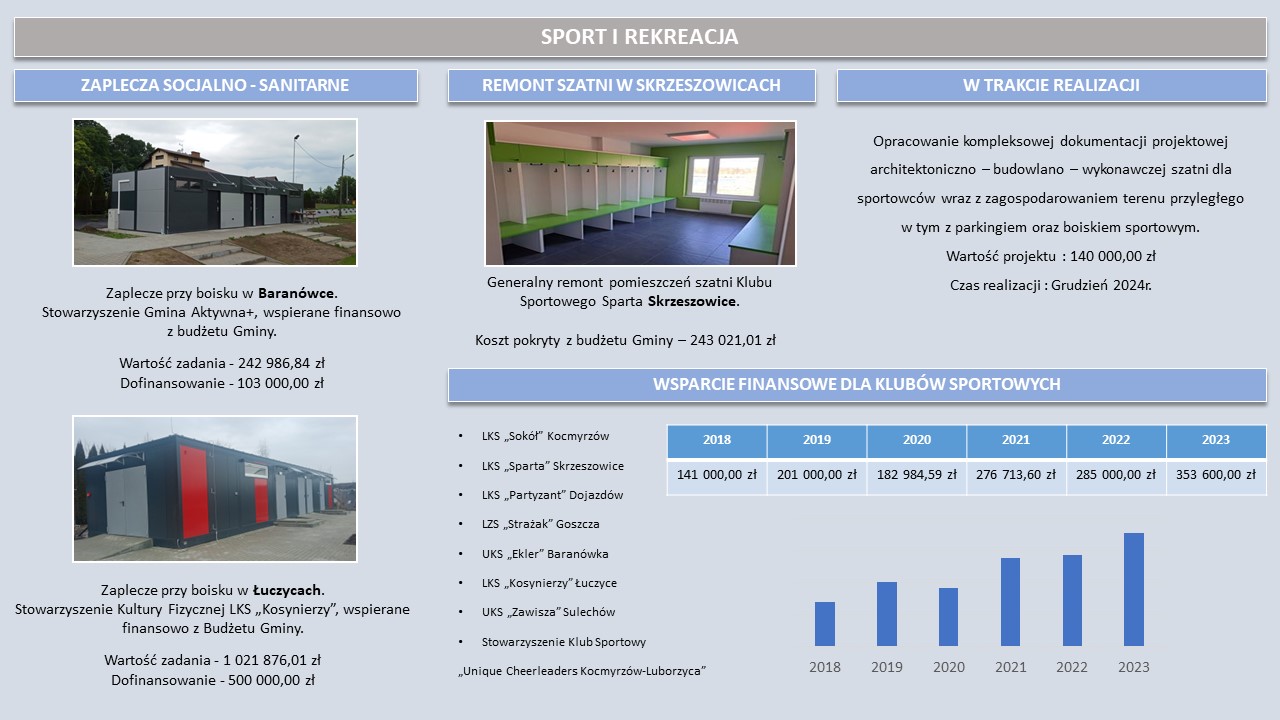Click the Wartość projektu : 140 000,00 zł line
The image size is (1280, 720).
pyautogui.click(x=1051, y=256)
